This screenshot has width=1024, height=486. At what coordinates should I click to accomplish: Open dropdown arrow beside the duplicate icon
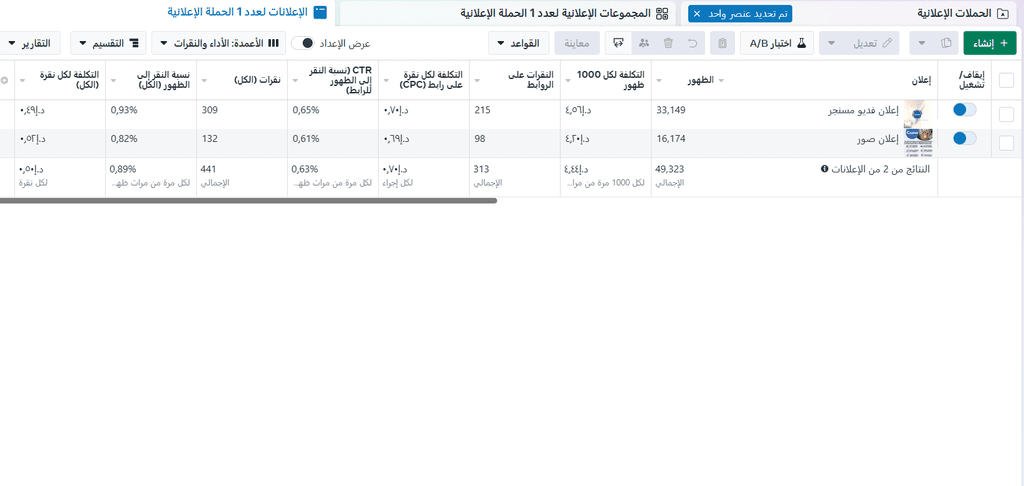921,43
